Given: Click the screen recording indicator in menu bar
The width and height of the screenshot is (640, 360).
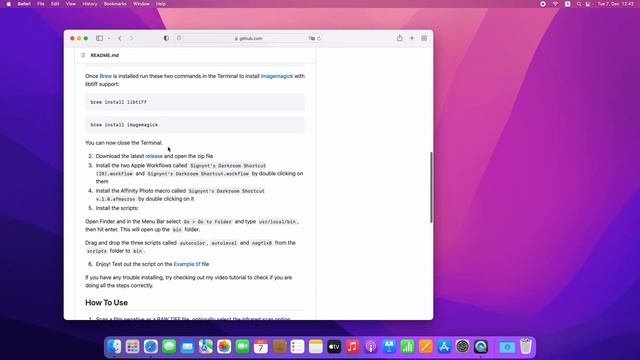Looking at the screenshot, I should point(543,4).
